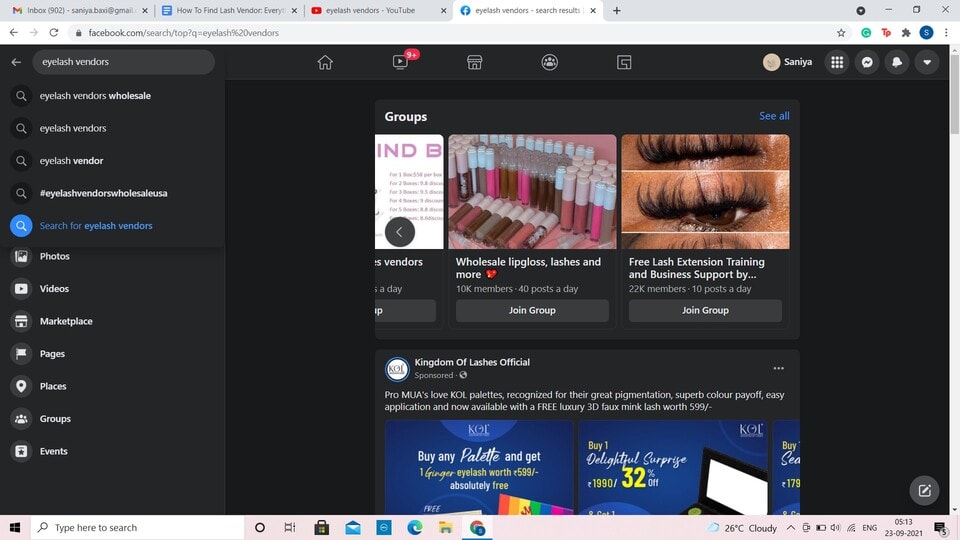Open lipgloss group cover image
This screenshot has height=540, width=960.
[532, 192]
